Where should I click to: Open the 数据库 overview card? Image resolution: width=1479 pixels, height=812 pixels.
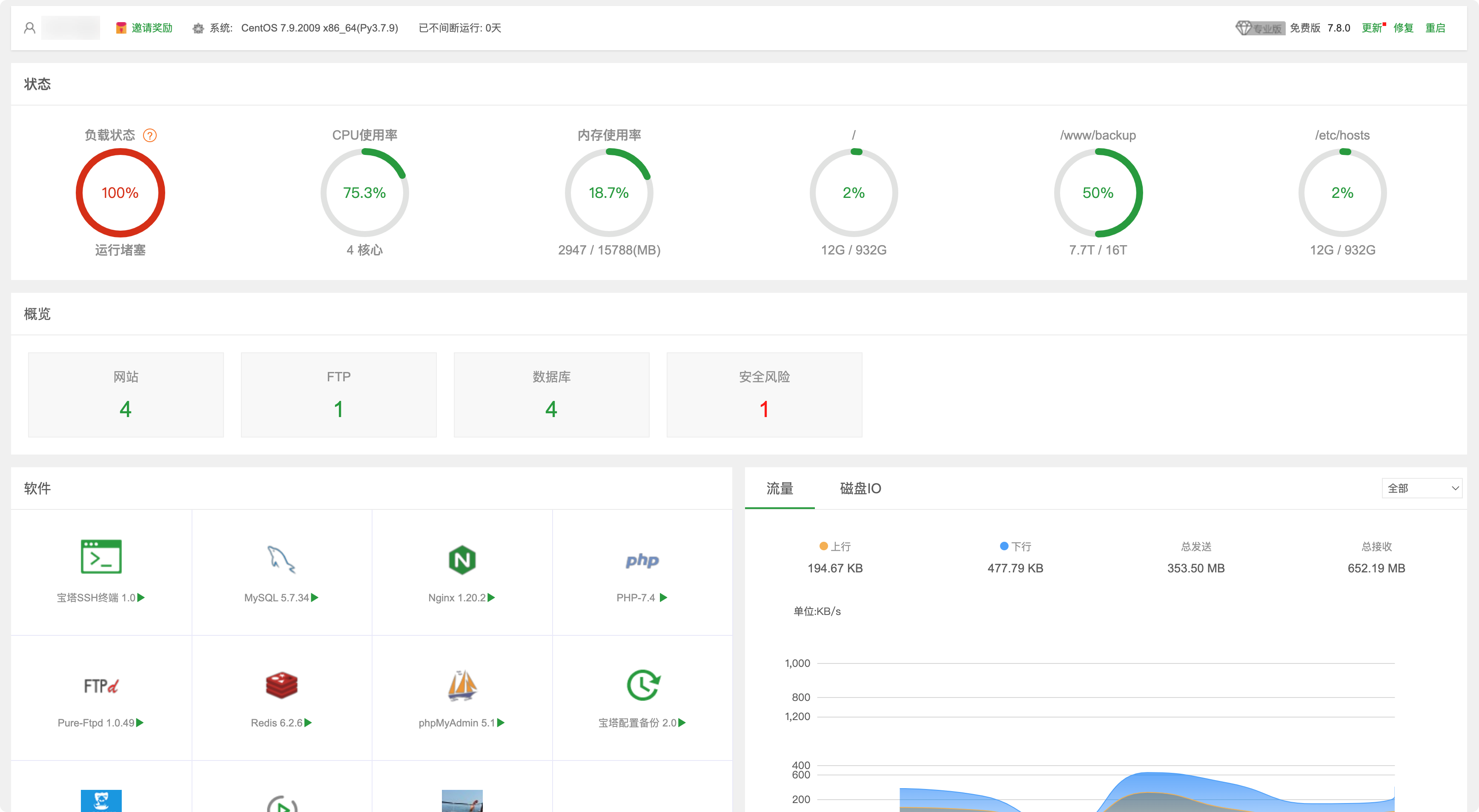click(551, 395)
